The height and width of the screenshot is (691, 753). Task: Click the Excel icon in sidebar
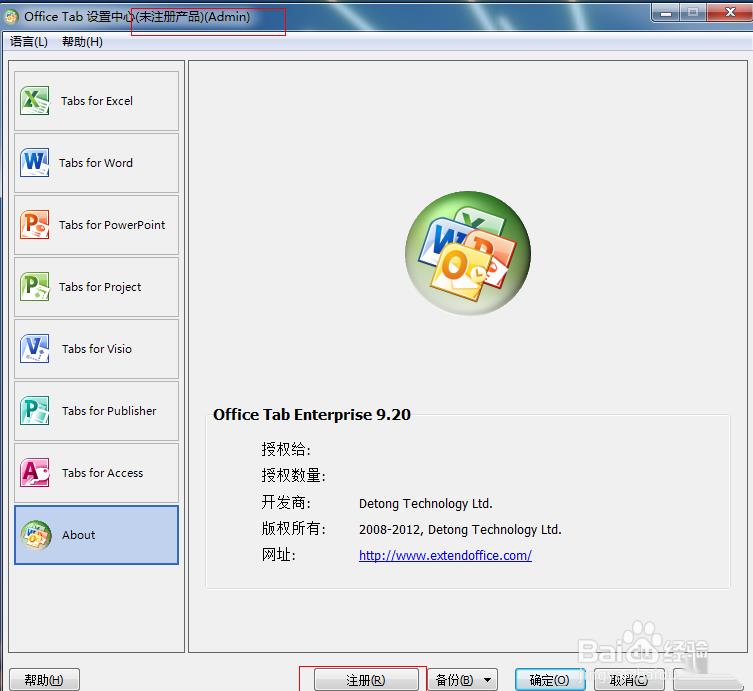click(34, 100)
